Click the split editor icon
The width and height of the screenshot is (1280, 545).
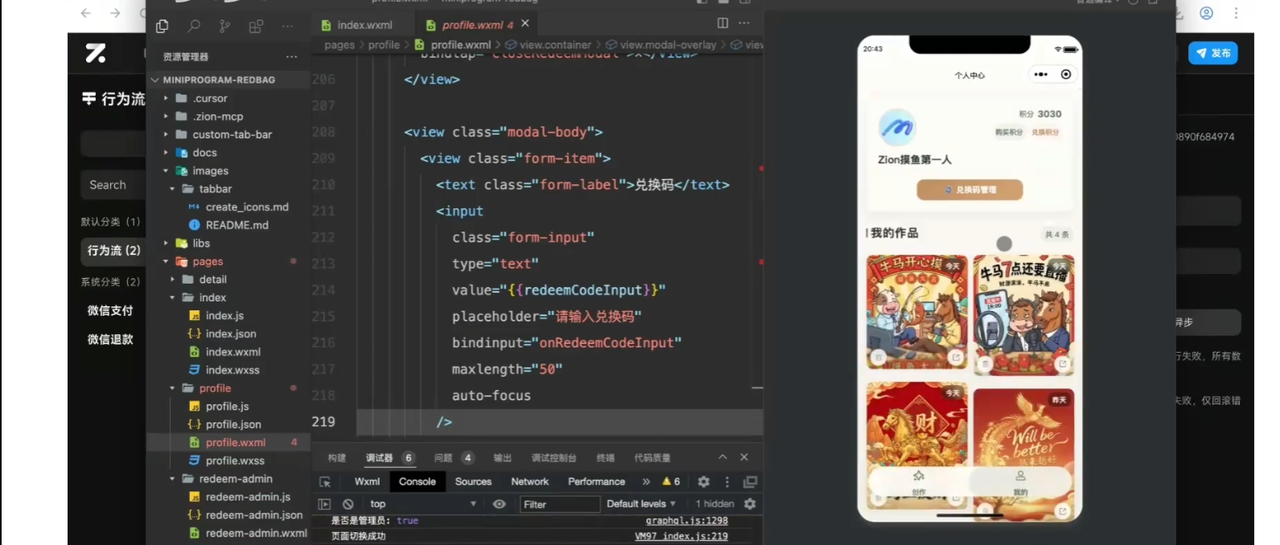tap(722, 23)
